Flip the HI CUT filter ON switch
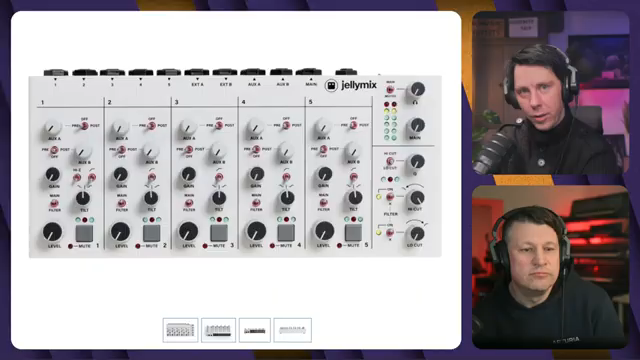 pyautogui.click(x=390, y=197)
